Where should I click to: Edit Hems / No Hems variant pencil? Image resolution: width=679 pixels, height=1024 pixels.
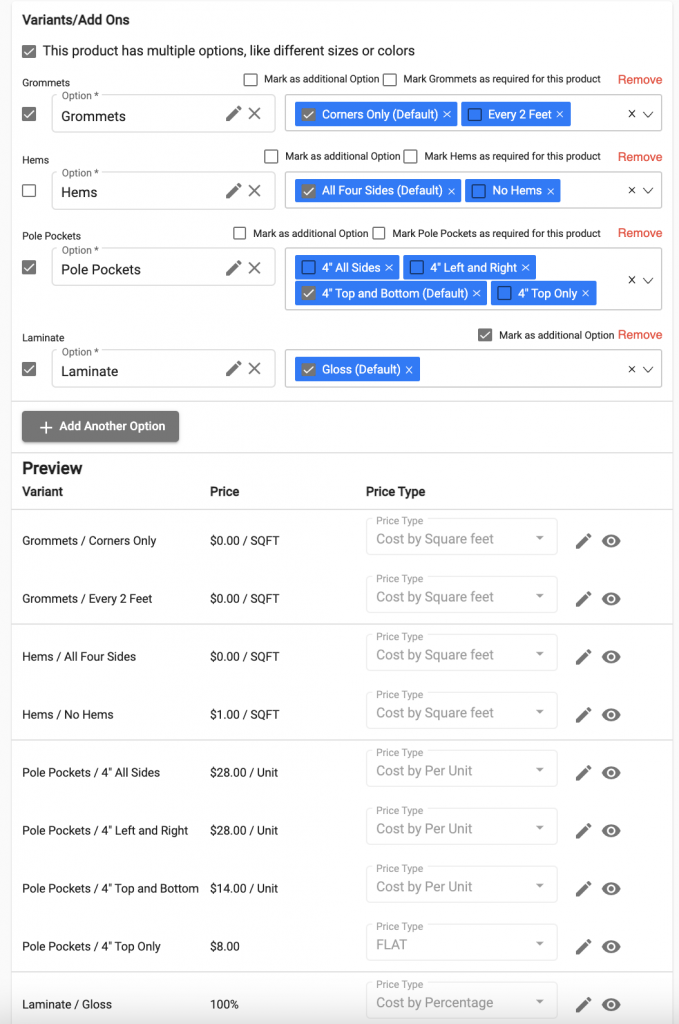(x=583, y=714)
